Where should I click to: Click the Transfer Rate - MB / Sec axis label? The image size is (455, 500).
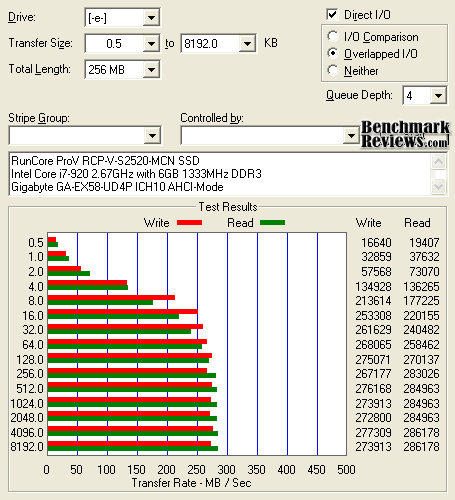tap(191, 483)
